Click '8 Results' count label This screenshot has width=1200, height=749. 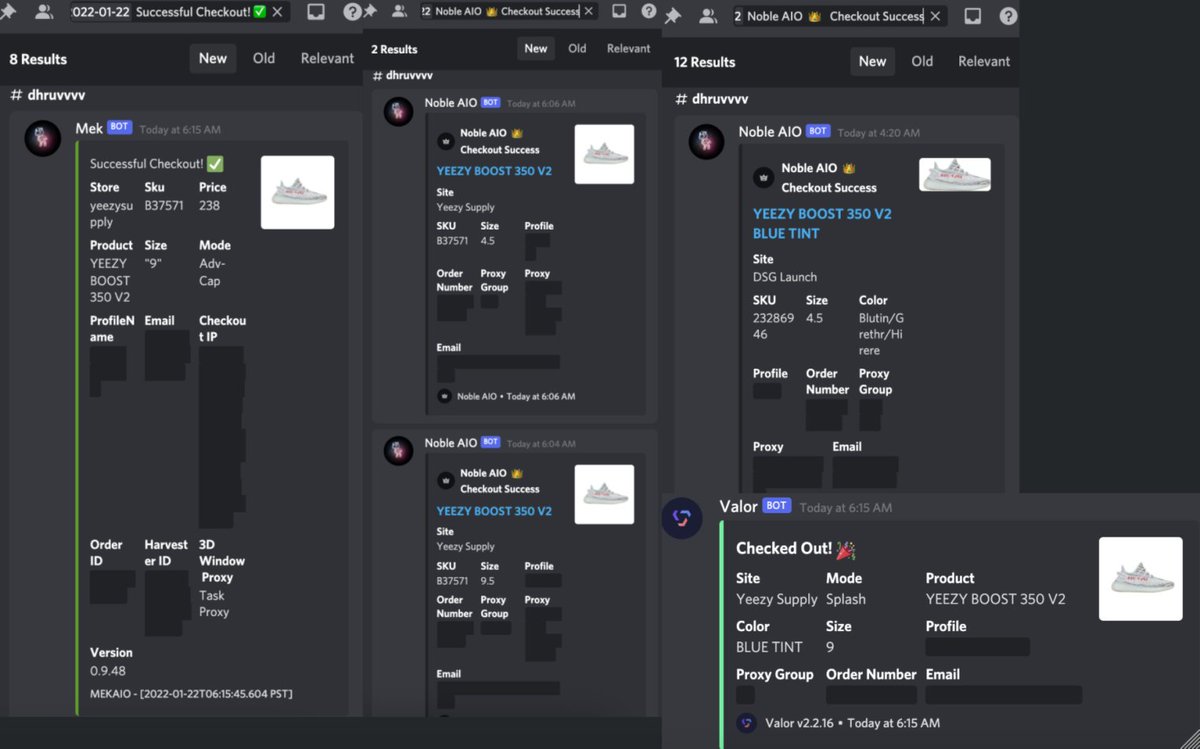pos(38,59)
